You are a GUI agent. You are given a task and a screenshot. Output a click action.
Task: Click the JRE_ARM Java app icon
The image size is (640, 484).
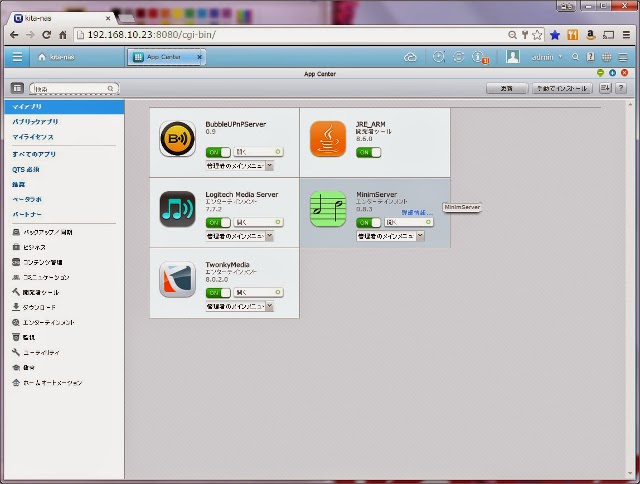click(x=328, y=139)
